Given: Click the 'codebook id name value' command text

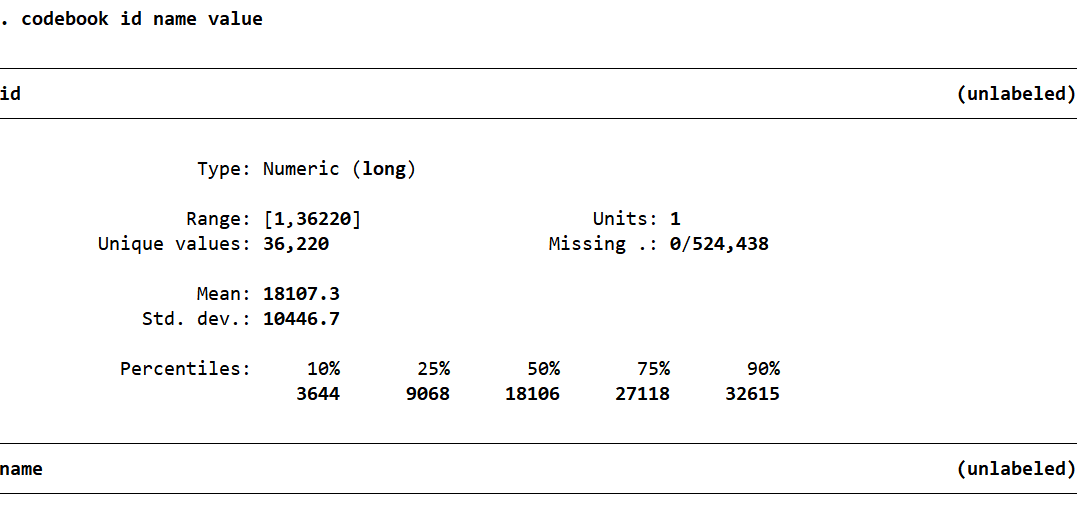Looking at the screenshot, I should point(142,19).
